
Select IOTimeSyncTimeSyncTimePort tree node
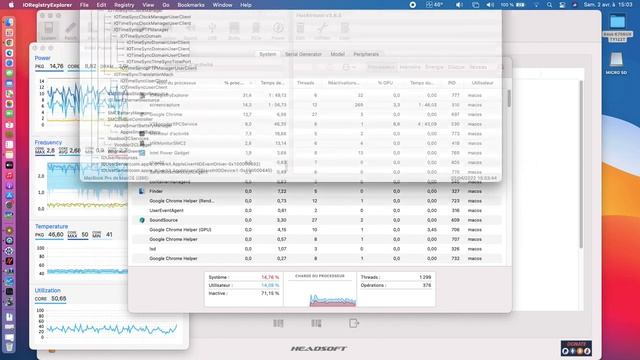tap(158, 61)
